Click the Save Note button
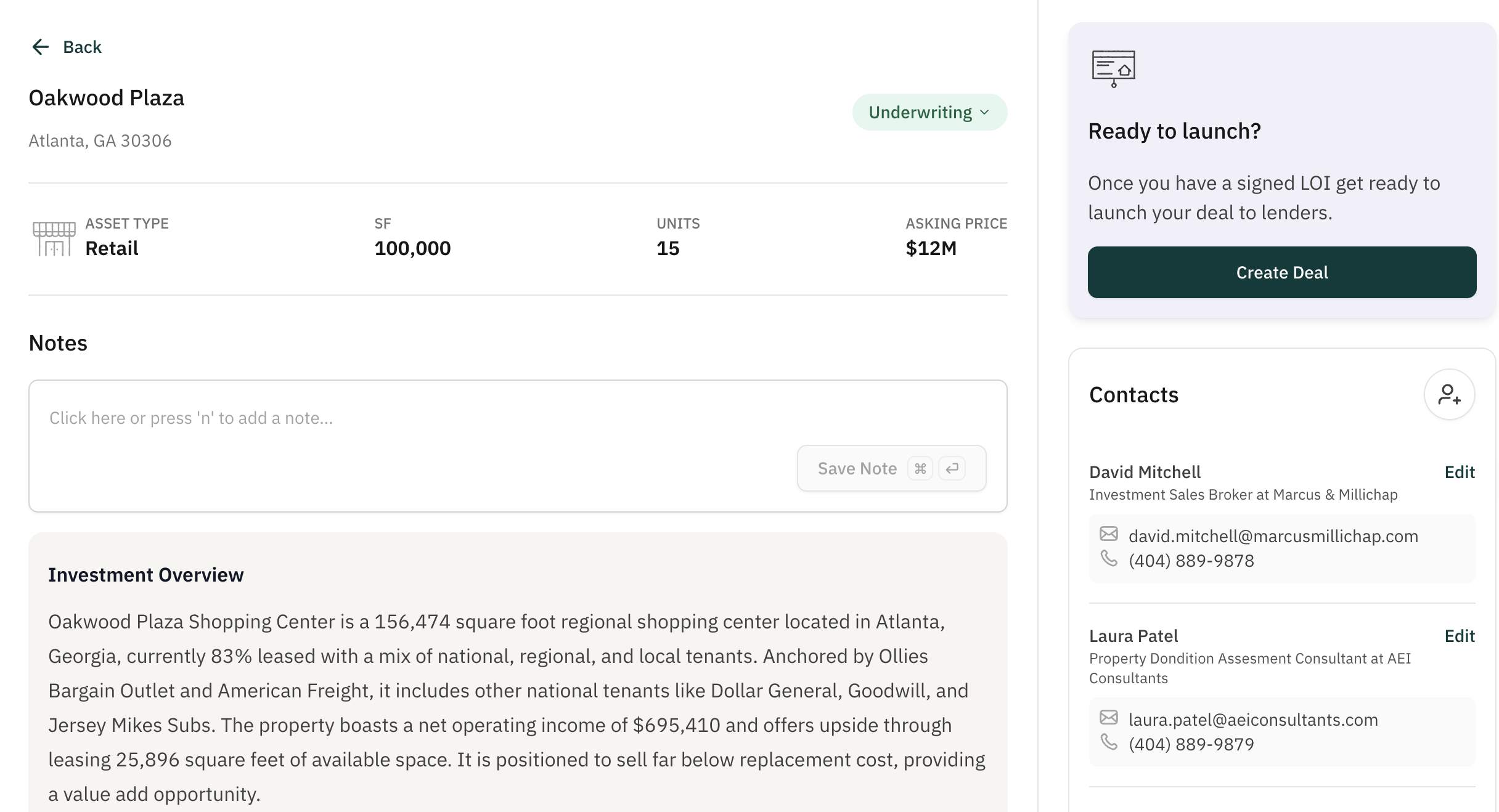This screenshot has width=1499, height=812. (x=857, y=469)
